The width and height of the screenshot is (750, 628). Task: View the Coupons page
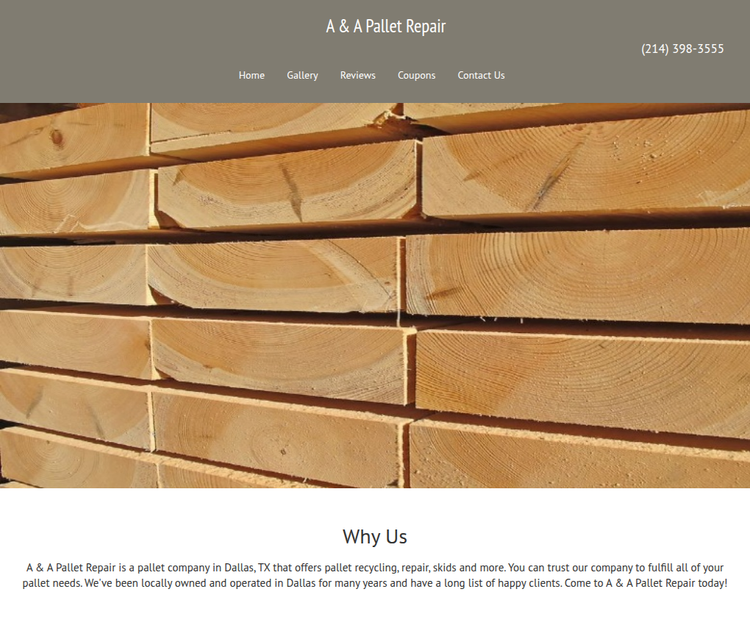(416, 75)
